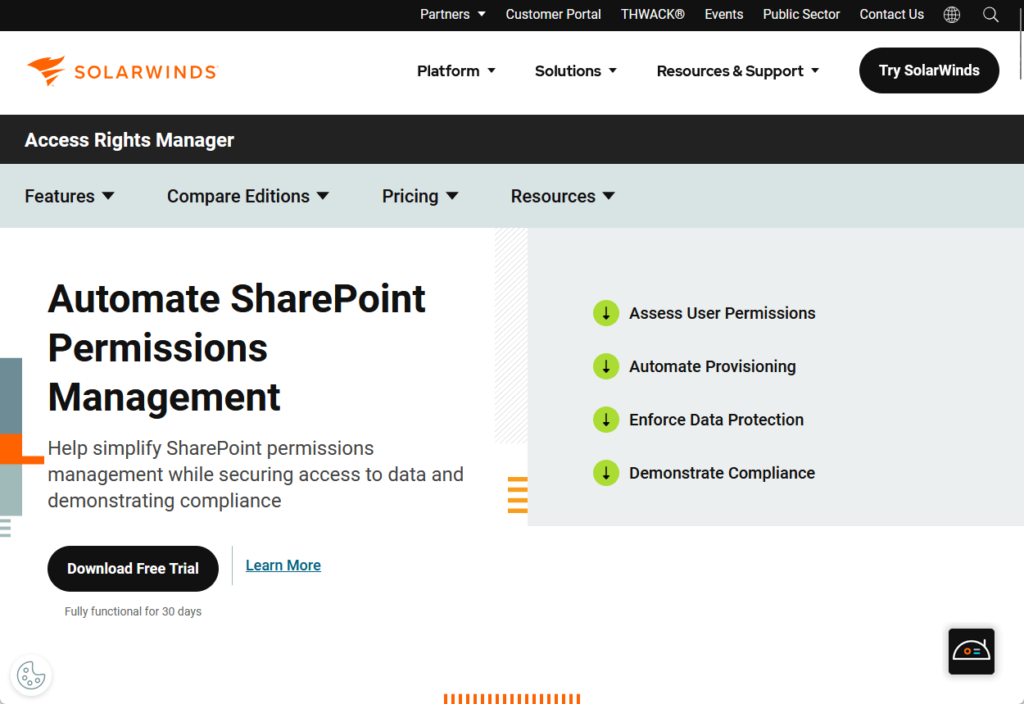Go to the Events page
Screen dimensions: 1024x704
tap(724, 14)
